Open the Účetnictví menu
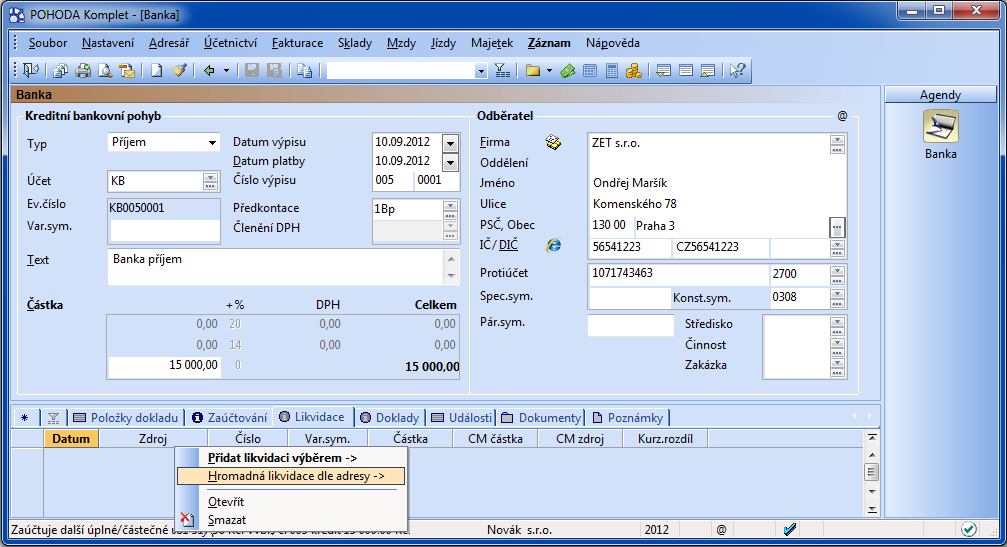 [231, 43]
